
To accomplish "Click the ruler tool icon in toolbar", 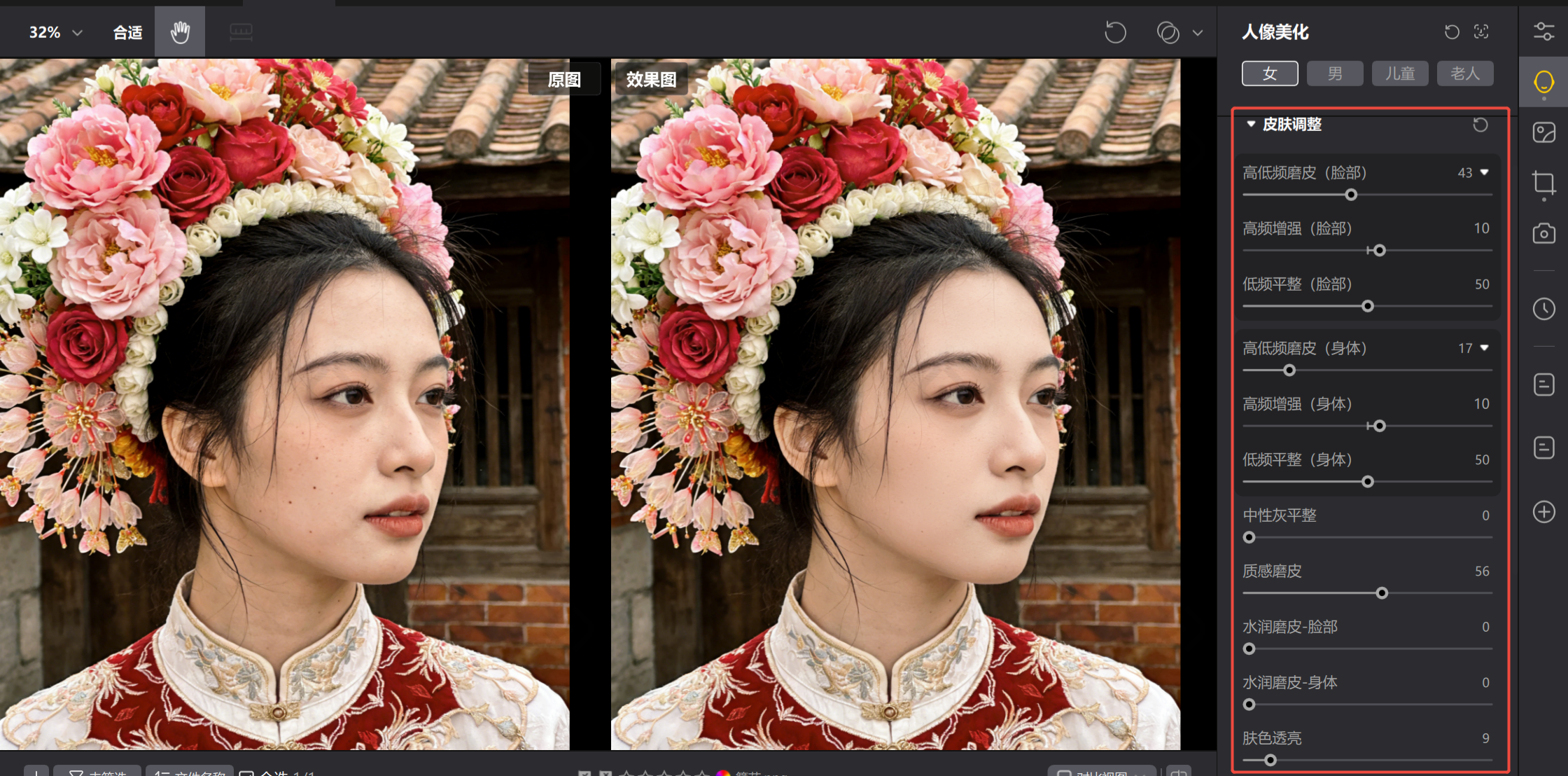I will [241, 32].
